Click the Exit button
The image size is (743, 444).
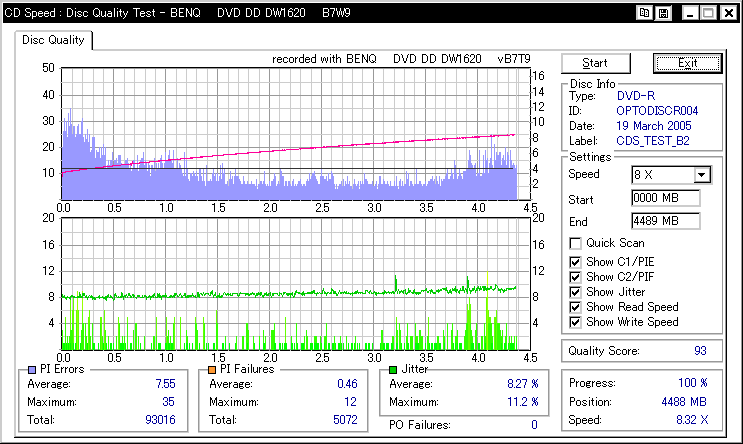click(x=687, y=63)
